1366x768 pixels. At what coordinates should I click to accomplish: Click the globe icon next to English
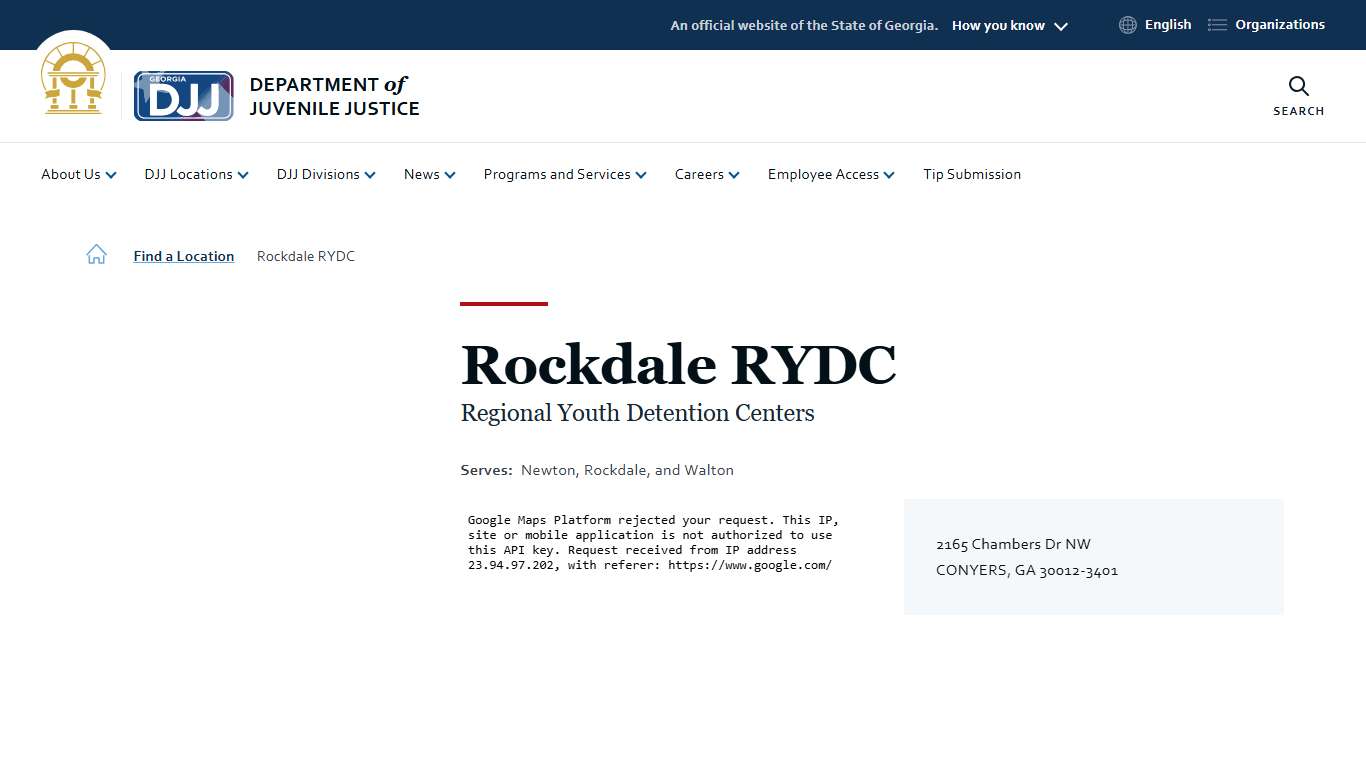point(1127,24)
